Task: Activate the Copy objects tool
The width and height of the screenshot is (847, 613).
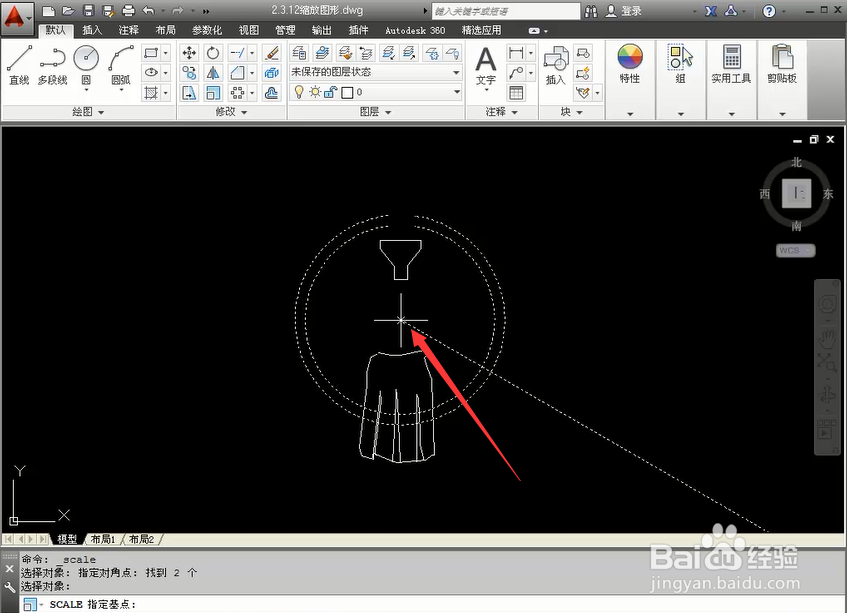Action: click(189, 72)
